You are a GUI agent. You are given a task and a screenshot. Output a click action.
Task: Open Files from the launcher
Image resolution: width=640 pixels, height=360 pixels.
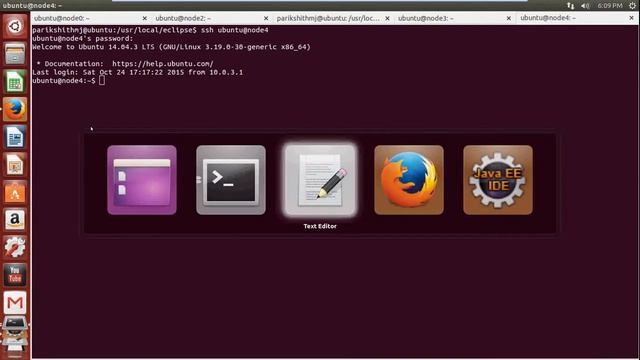[x=15, y=54]
